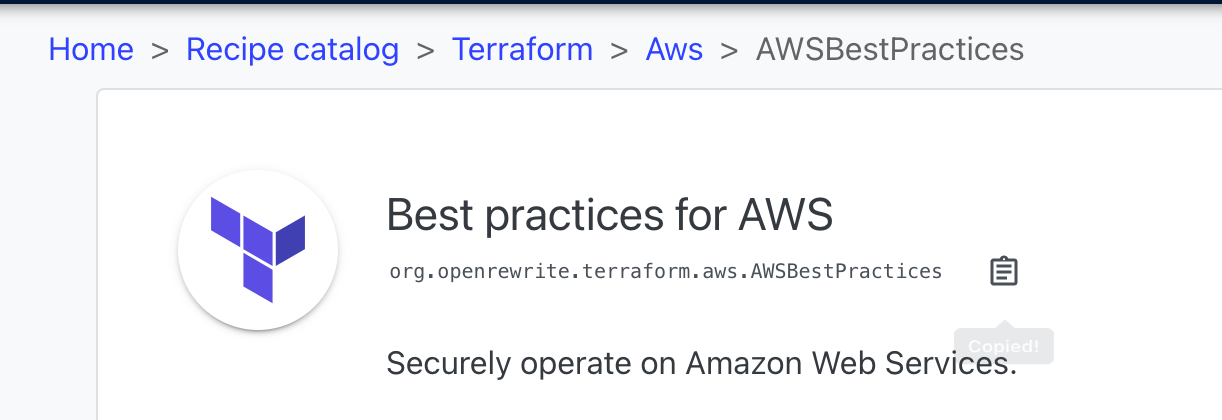Click gray page background beside the card
Viewport: 1222px width, 420px height.
(48, 250)
